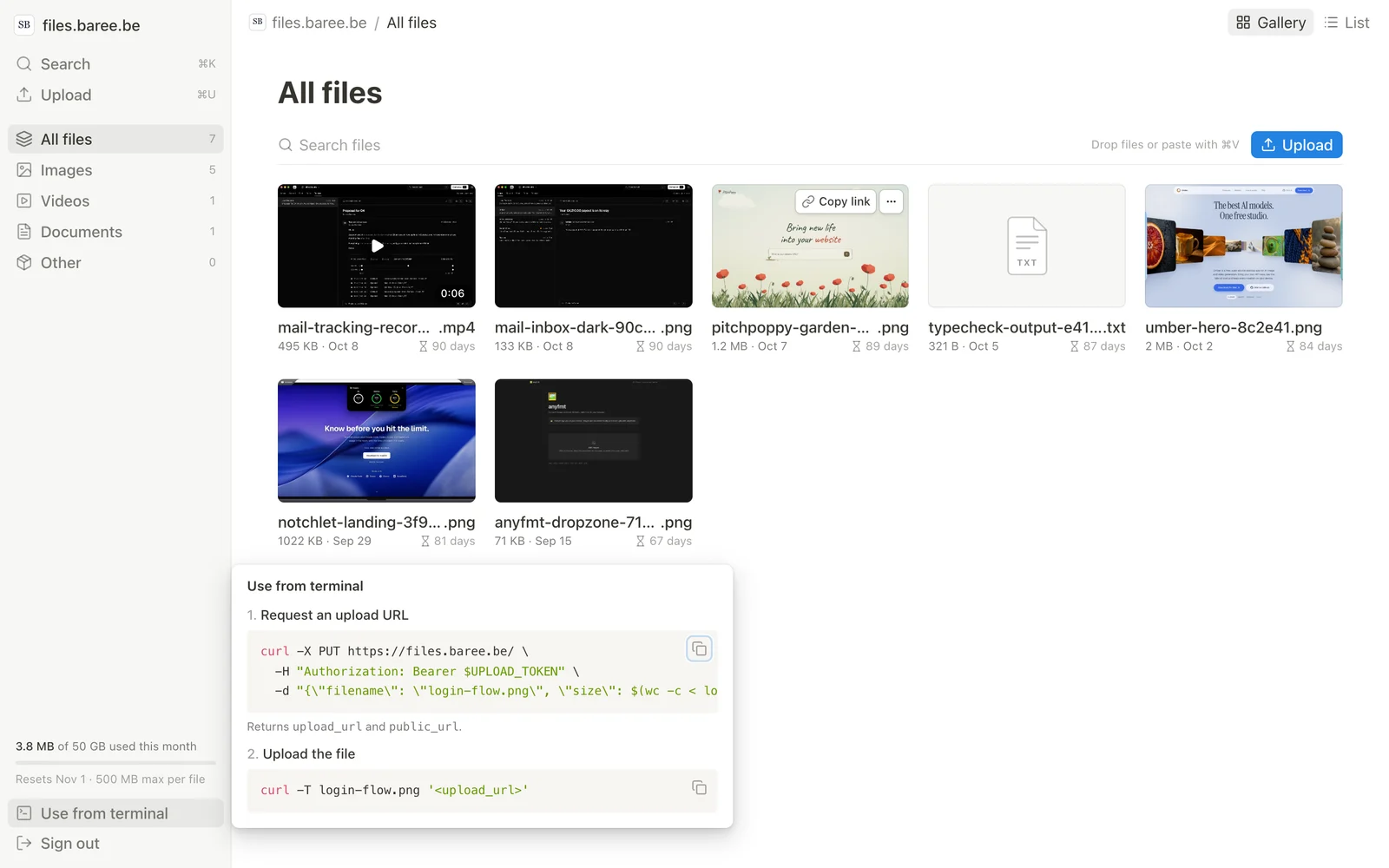Open Search in the sidebar
This screenshot has height=868, width=1389.
pyautogui.click(x=115, y=63)
